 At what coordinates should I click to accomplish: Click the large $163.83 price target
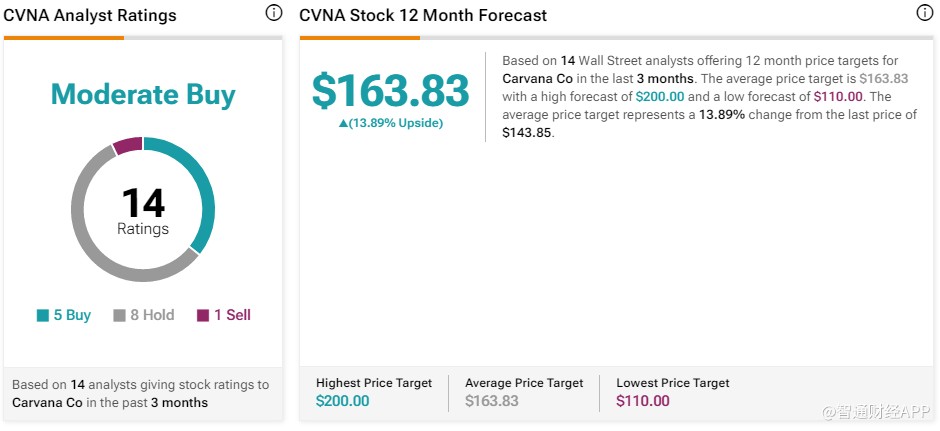point(390,90)
